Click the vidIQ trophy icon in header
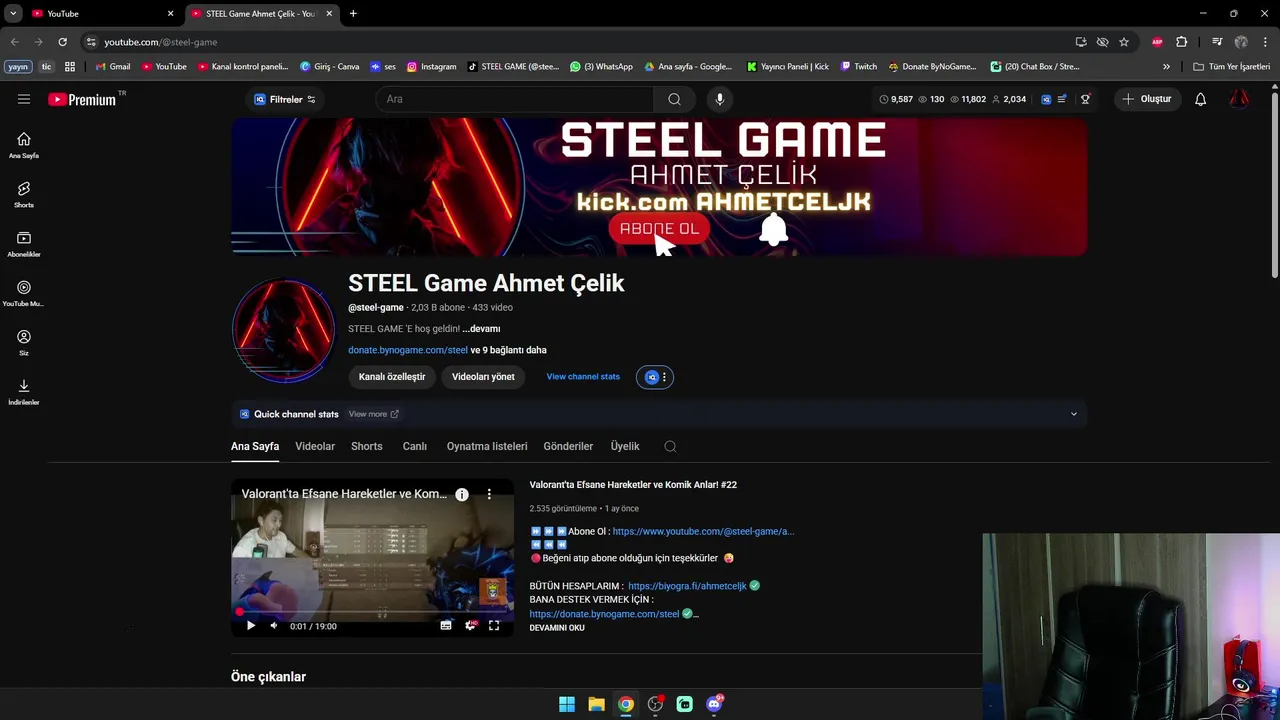The height and width of the screenshot is (720, 1280). click(1085, 99)
